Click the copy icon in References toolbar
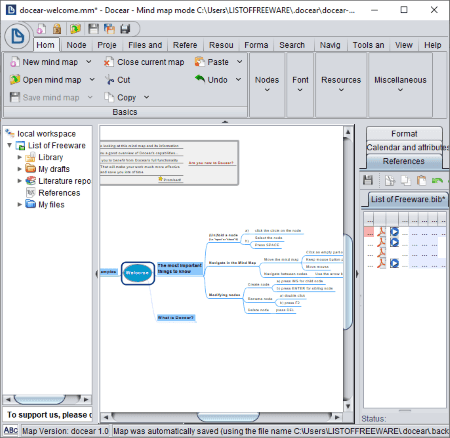 [x=405, y=180]
